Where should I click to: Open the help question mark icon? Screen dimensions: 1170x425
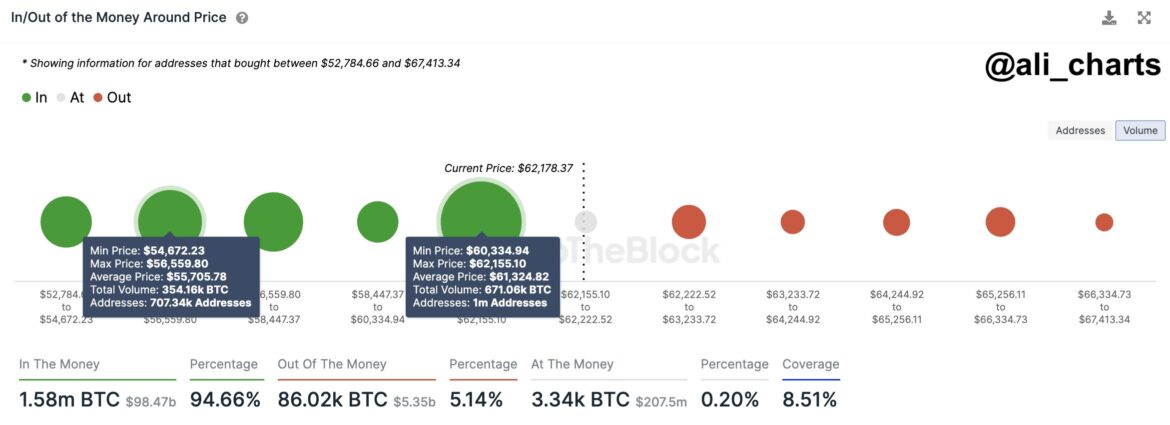click(242, 18)
